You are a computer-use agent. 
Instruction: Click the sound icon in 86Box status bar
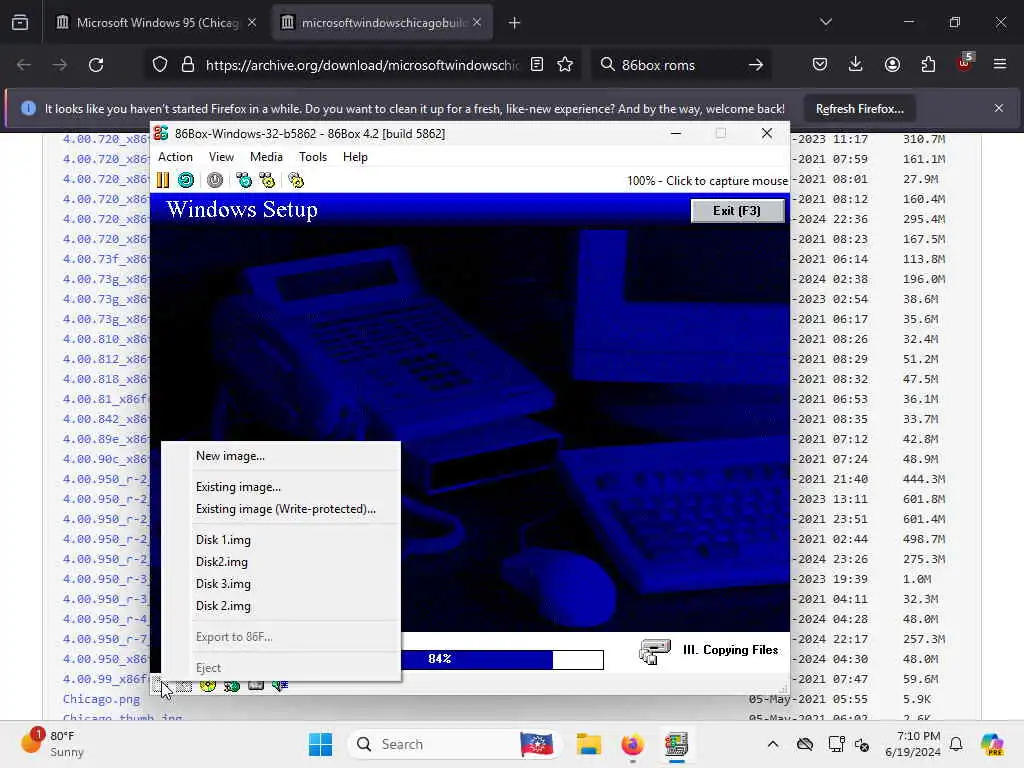coord(280,686)
